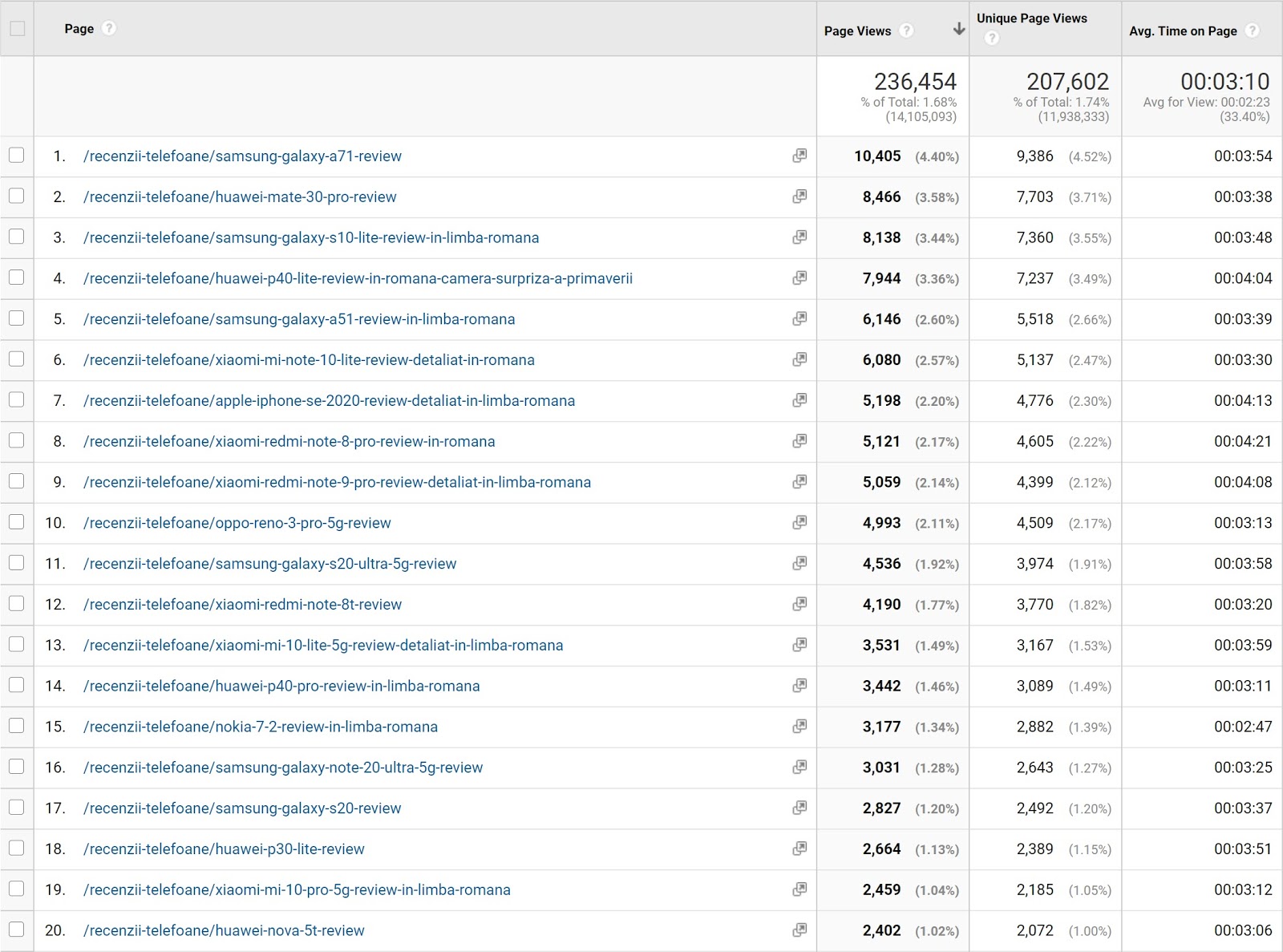Open samsung-galaxy-a71-review page in new window icon

(799, 156)
